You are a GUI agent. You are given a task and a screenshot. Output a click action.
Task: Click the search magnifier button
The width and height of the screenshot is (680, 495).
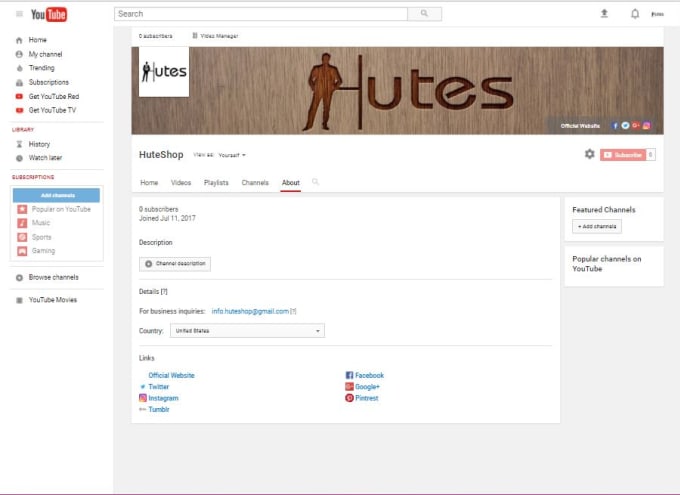click(x=424, y=14)
